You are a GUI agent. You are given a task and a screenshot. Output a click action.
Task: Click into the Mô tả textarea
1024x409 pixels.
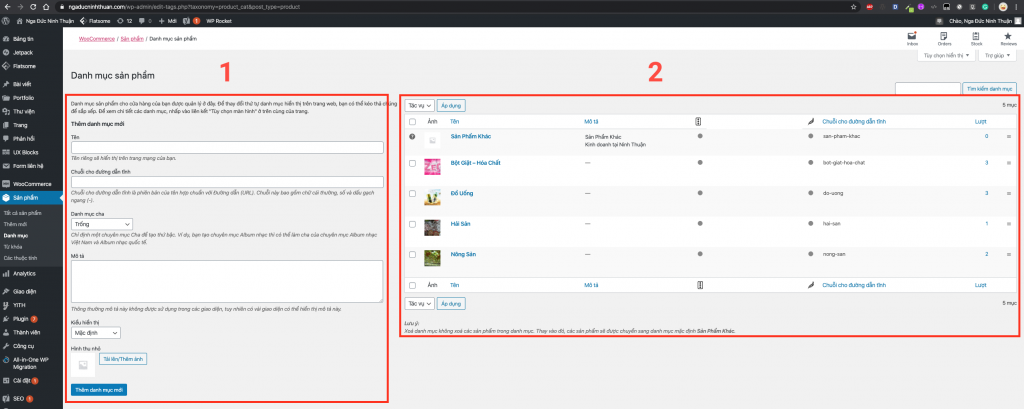(227, 282)
